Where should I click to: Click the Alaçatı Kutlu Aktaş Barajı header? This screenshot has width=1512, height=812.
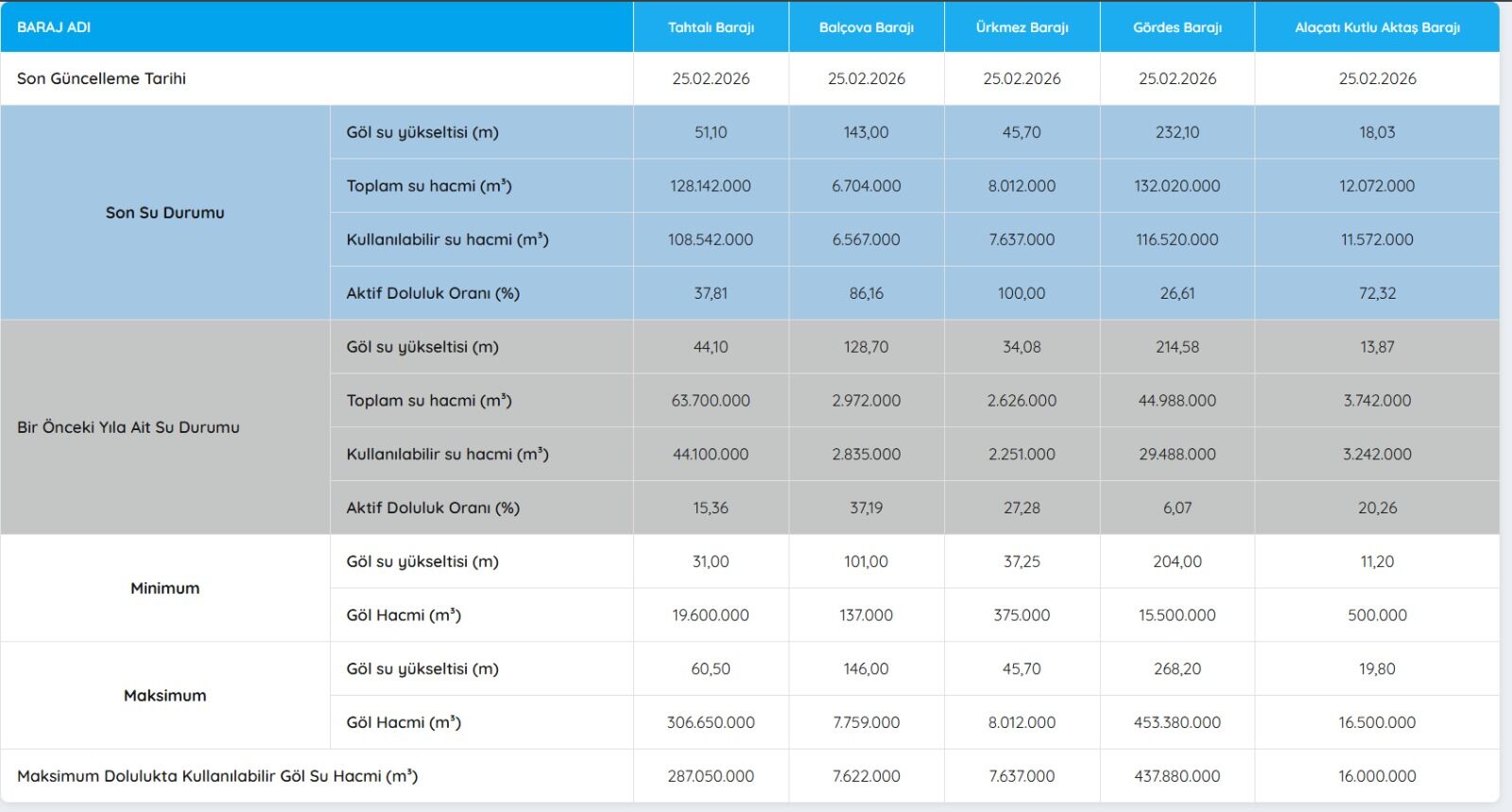click(1377, 27)
